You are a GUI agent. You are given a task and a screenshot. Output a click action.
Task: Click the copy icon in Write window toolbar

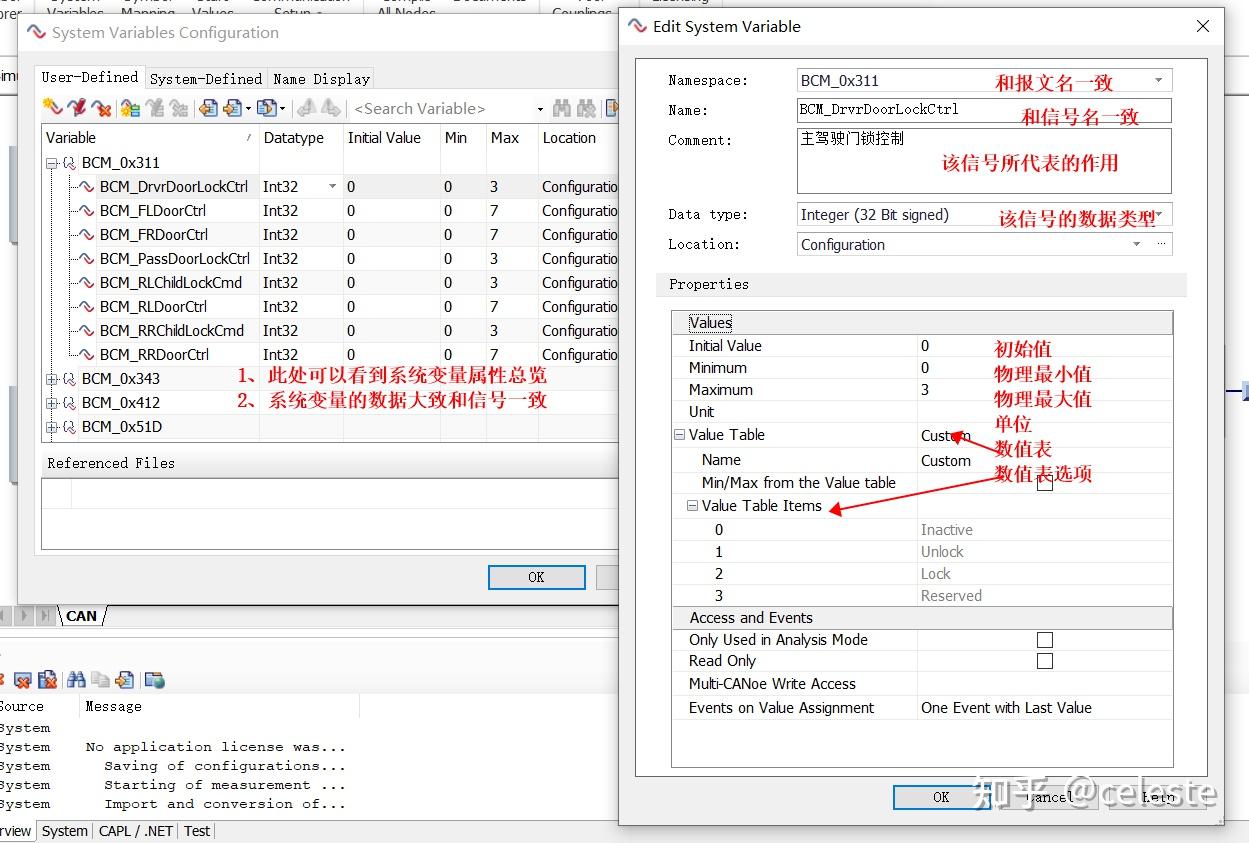100,680
